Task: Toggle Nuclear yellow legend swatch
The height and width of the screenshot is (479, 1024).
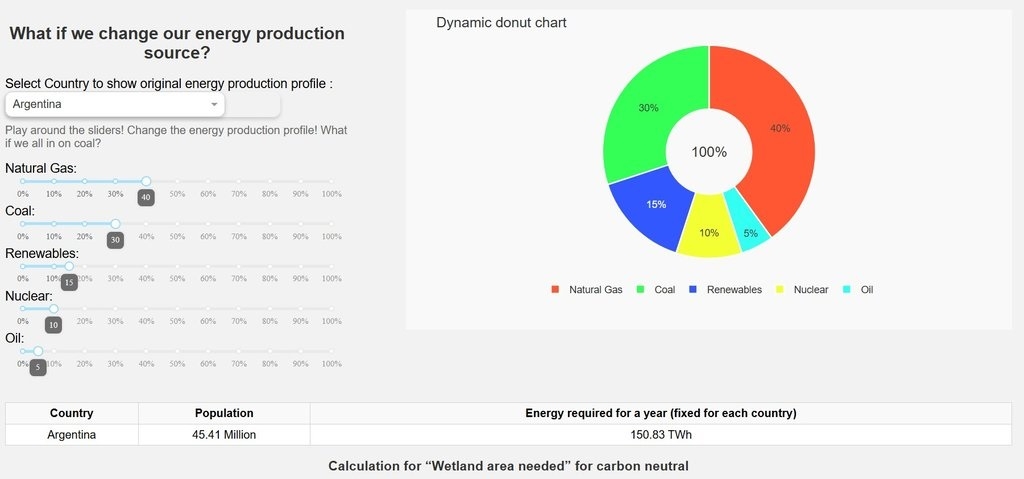Action: pyautogui.click(x=779, y=290)
